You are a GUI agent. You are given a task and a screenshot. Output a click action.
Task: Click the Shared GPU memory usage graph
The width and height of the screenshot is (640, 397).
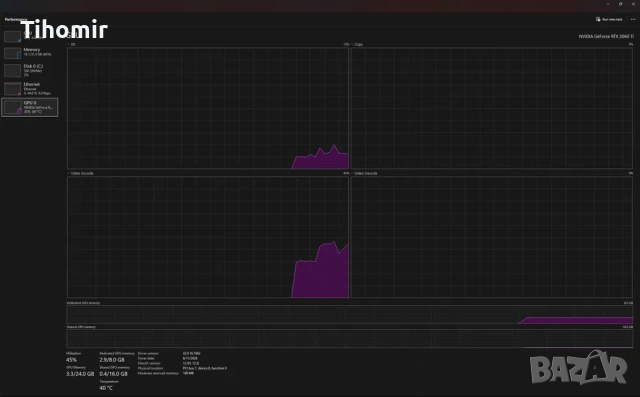[x=350, y=339]
